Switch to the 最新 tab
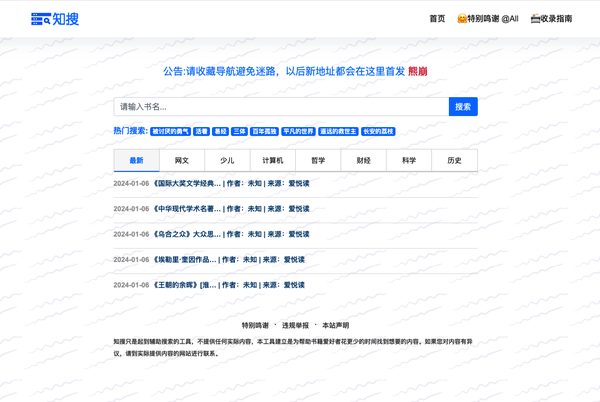The image size is (600, 402). coord(137,161)
